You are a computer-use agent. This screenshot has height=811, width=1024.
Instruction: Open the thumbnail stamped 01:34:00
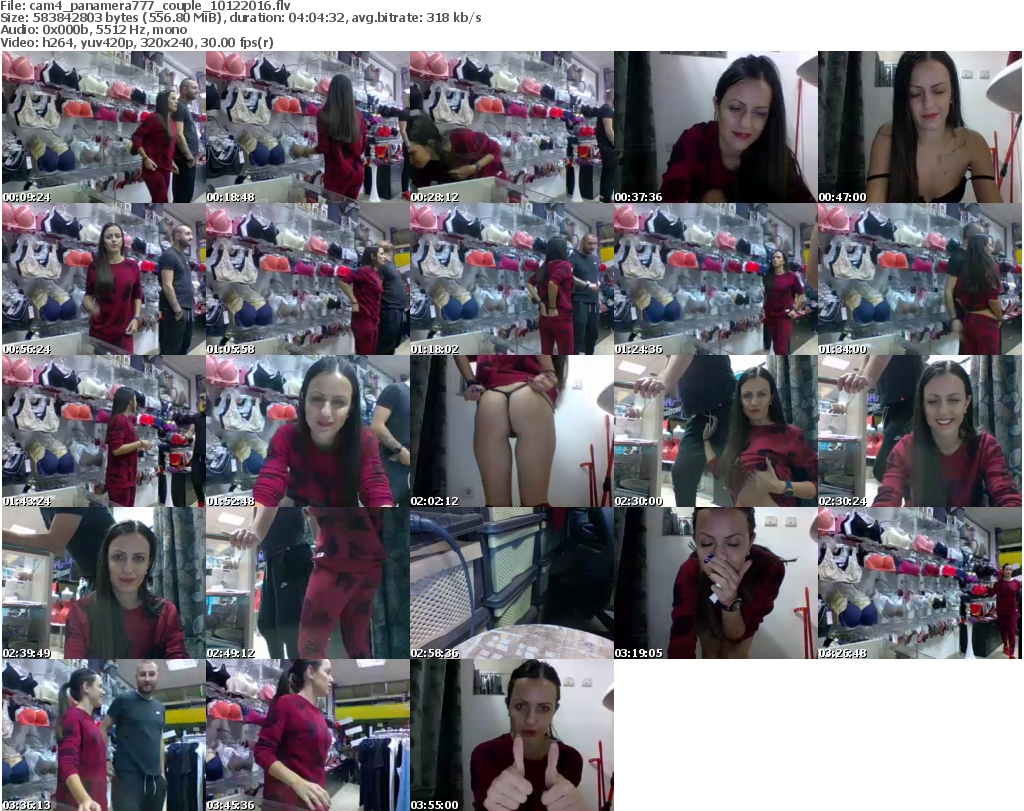[x=920, y=279]
